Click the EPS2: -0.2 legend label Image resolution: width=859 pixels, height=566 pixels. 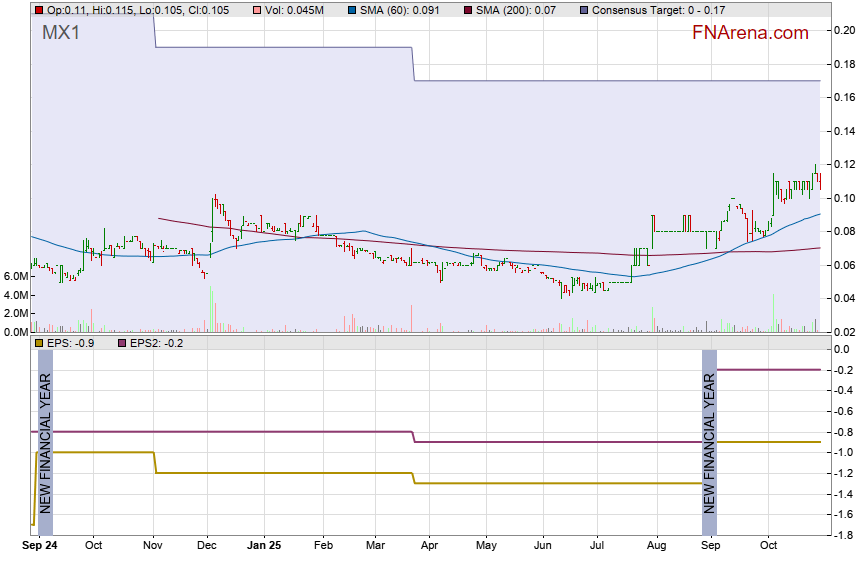coord(157,343)
